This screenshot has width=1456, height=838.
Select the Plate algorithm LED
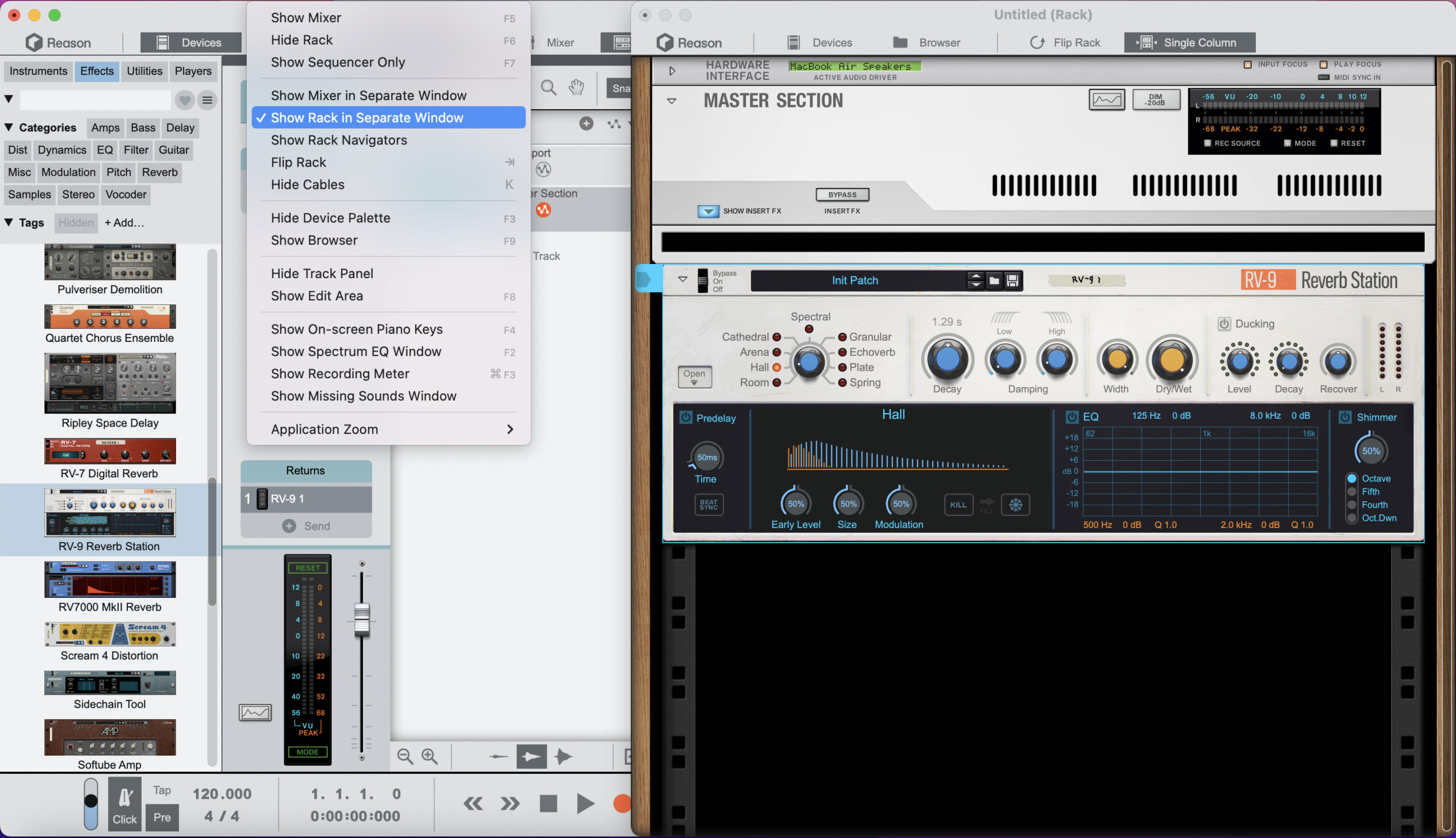pos(842,367)
